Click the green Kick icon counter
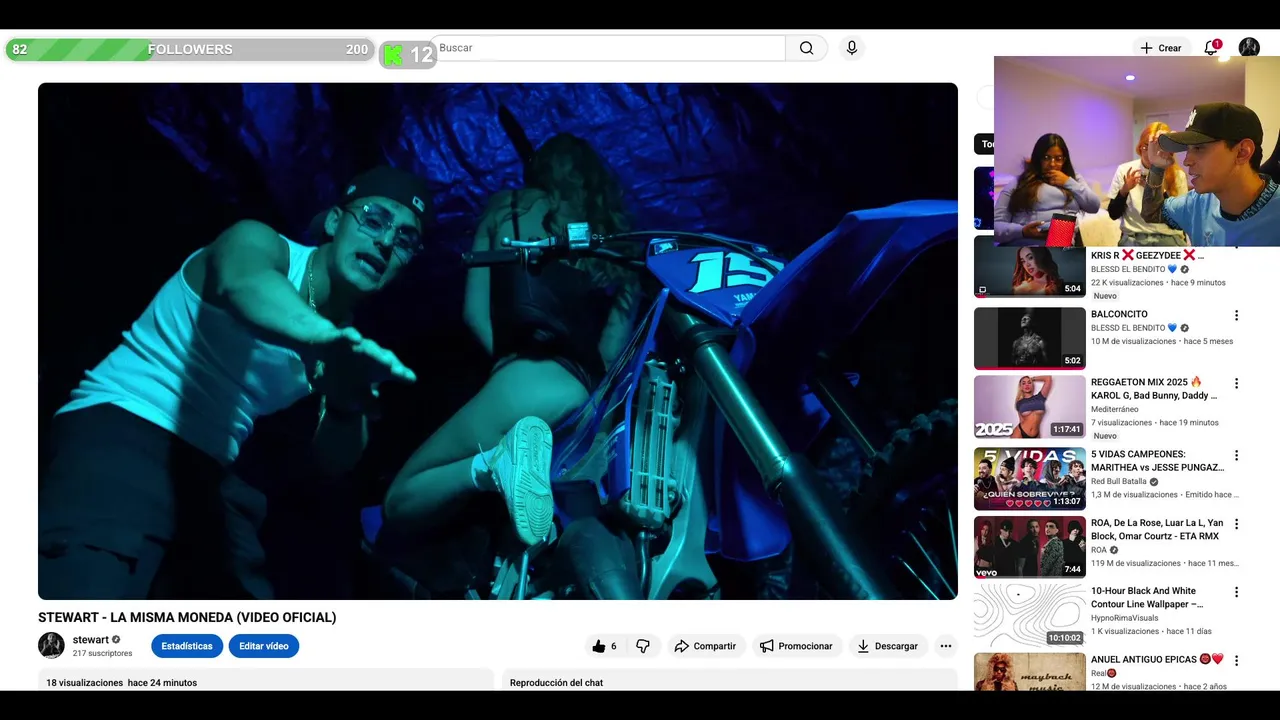Viewport: 1280px width, 720px height. [x=408, y=54]
